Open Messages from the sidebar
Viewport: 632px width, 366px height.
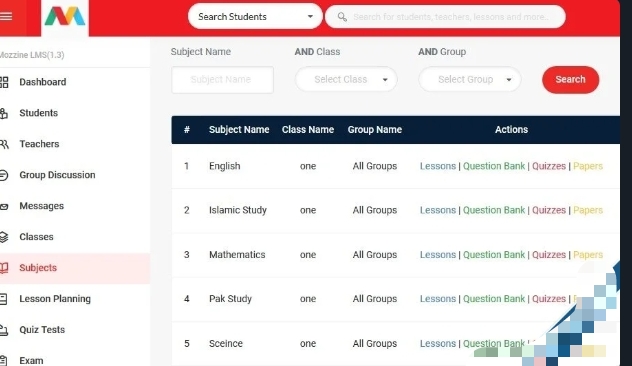(42, 206)
